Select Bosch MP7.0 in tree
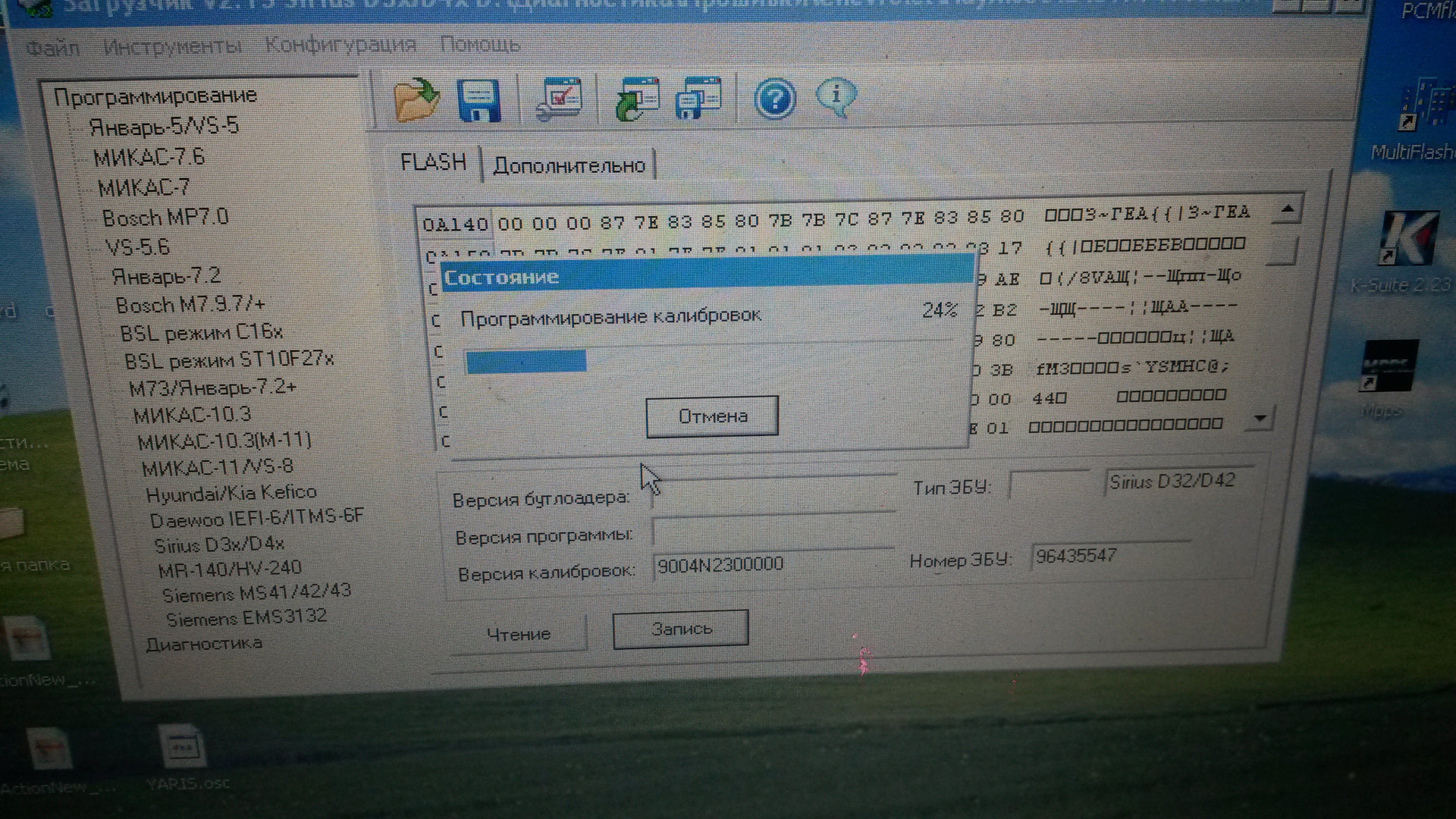 (x=165, y=218)
